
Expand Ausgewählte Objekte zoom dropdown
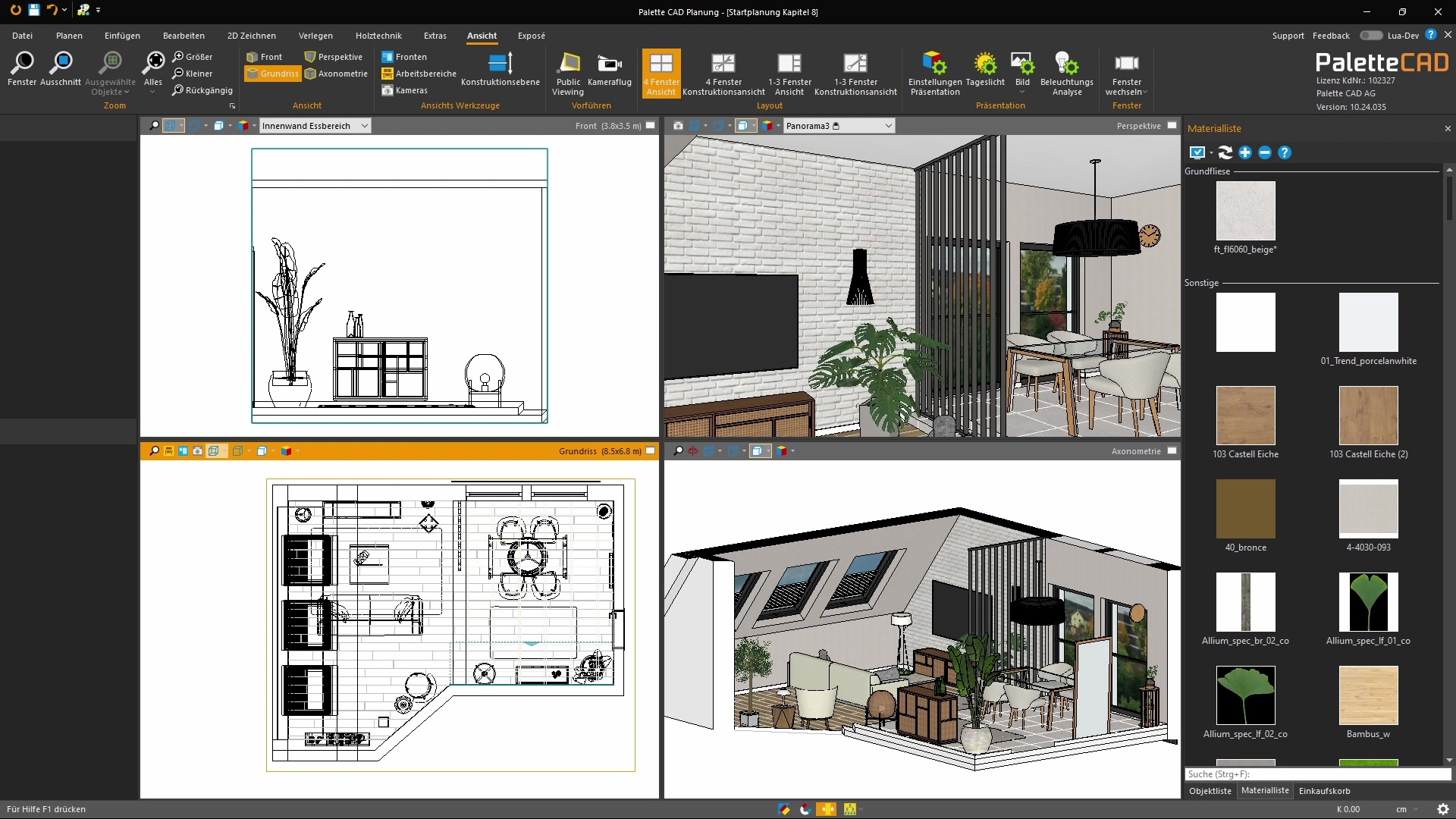click(111, 74)
